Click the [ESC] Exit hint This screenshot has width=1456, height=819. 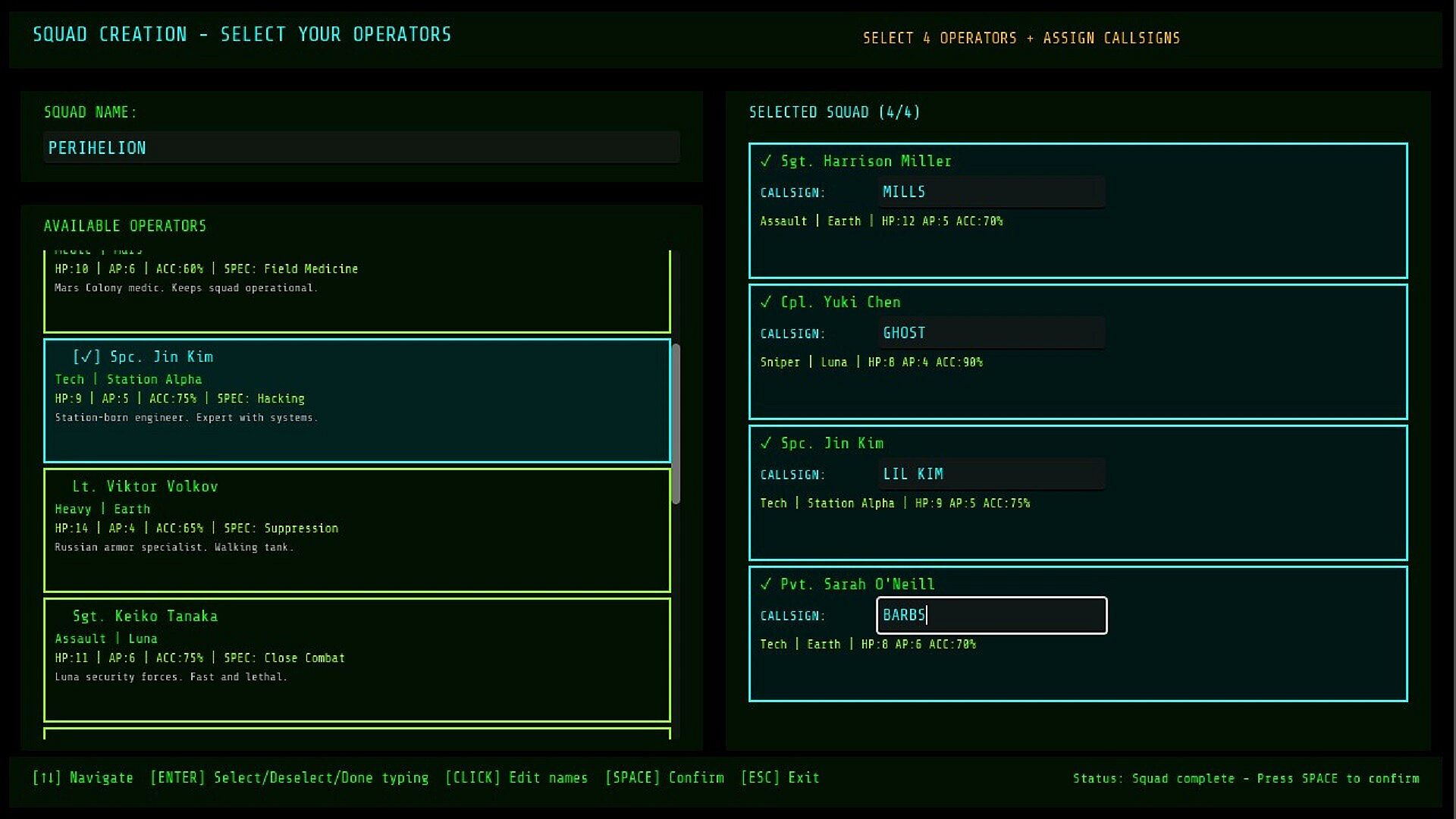[x=780, y=777]
